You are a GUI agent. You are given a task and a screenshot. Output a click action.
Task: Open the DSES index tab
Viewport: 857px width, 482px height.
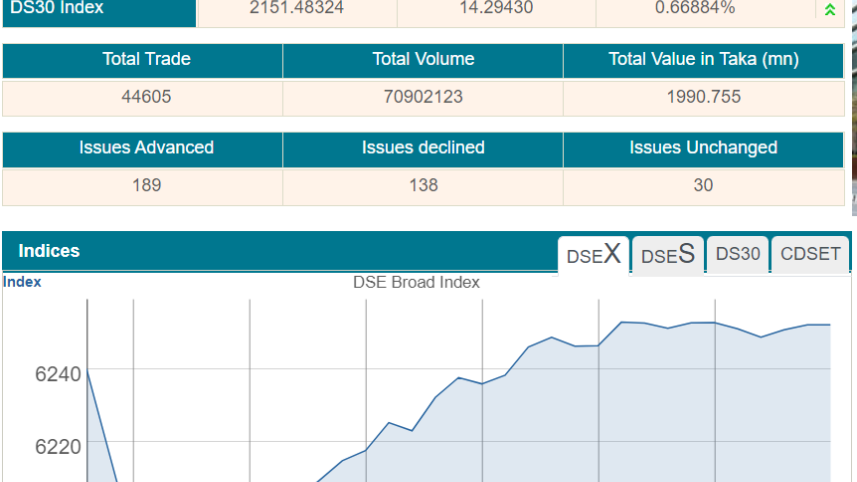(668, 255)
